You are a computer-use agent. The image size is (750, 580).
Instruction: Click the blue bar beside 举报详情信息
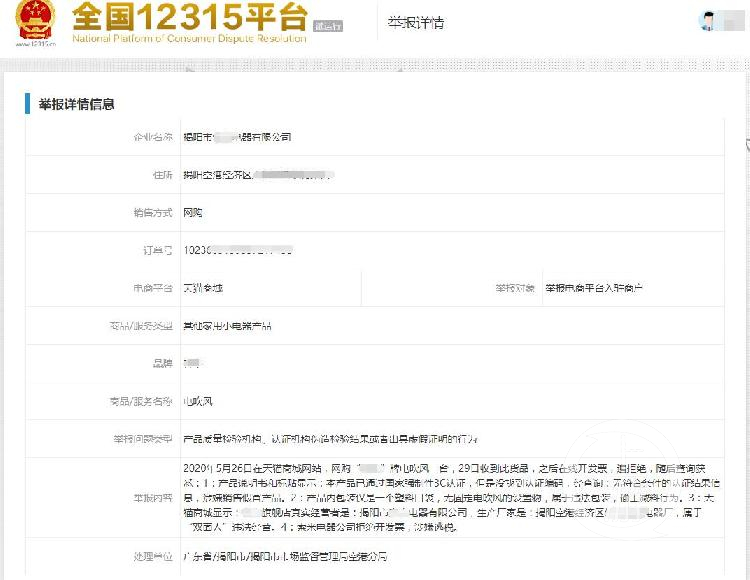point(28,104)
